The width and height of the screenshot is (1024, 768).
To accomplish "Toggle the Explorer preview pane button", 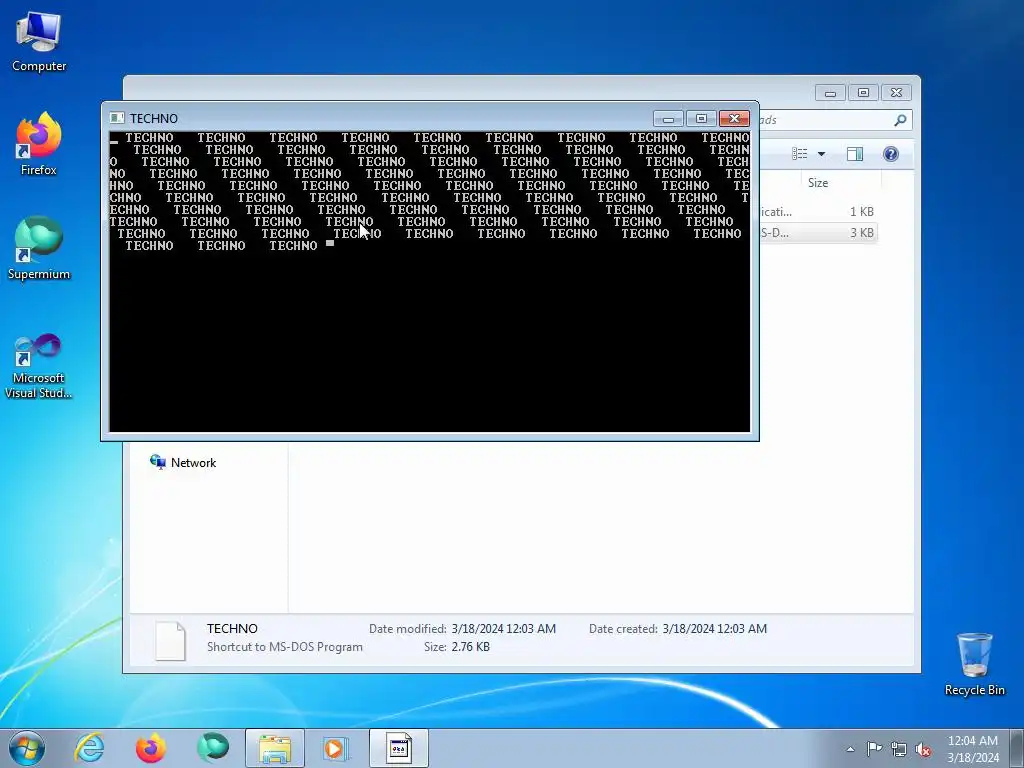I will [x=855, y=154].
